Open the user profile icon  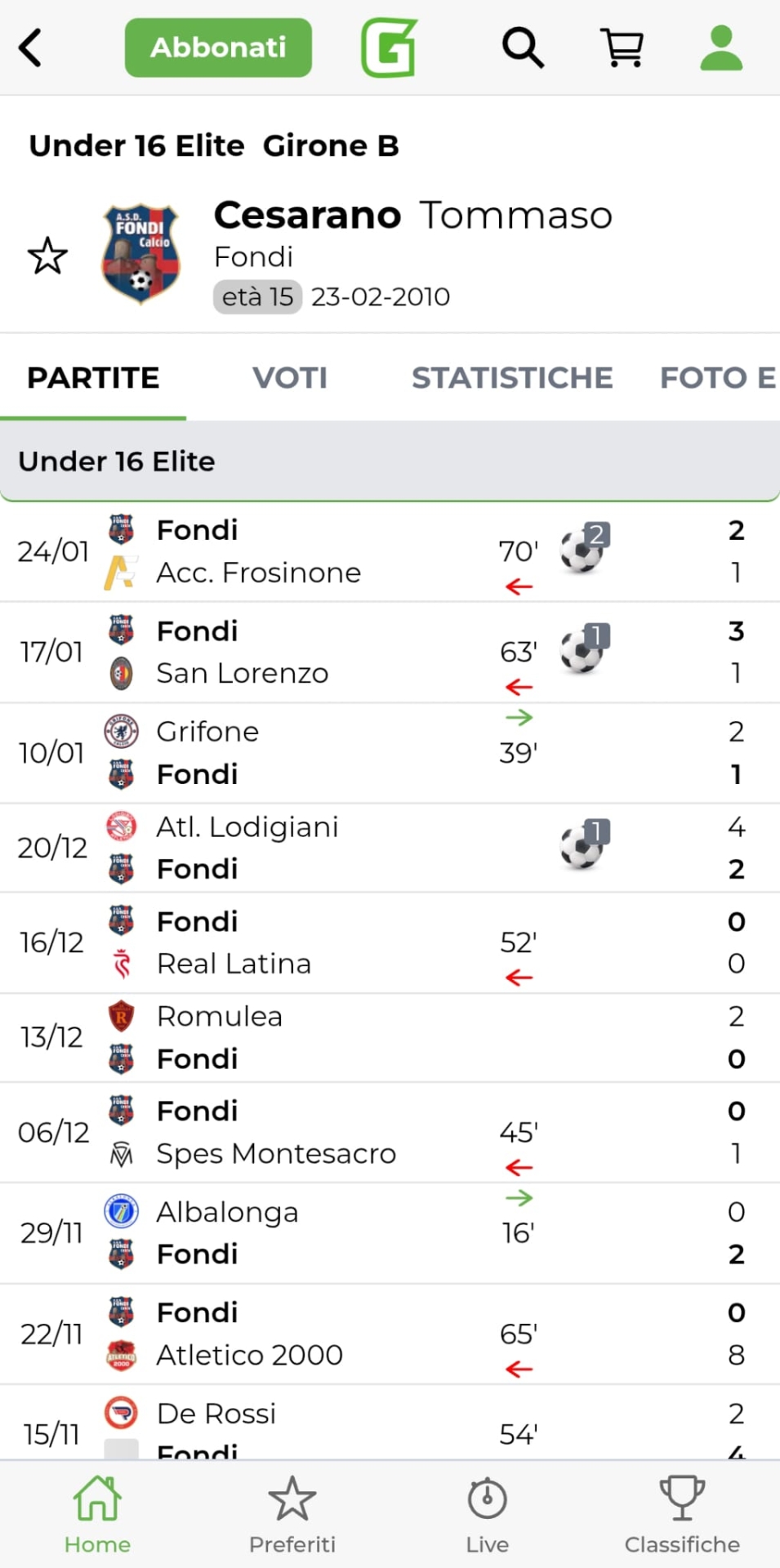tap(721, 47)
